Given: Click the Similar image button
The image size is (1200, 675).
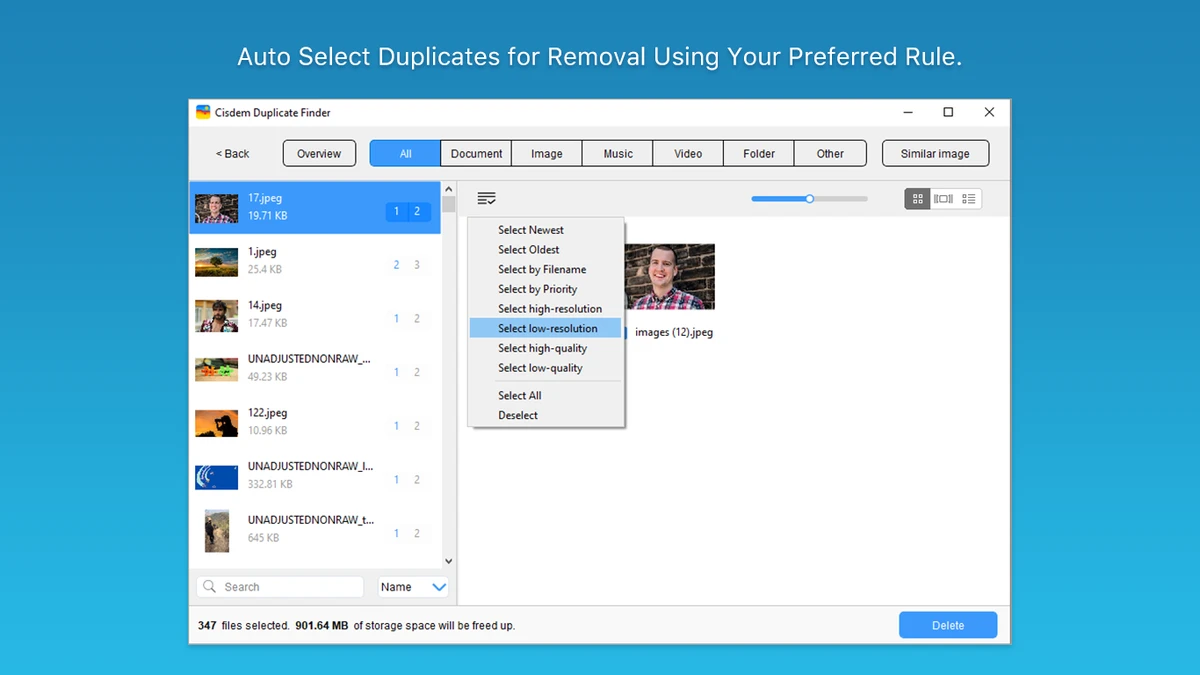Looking at the screenshot, I should pos(935,153).
